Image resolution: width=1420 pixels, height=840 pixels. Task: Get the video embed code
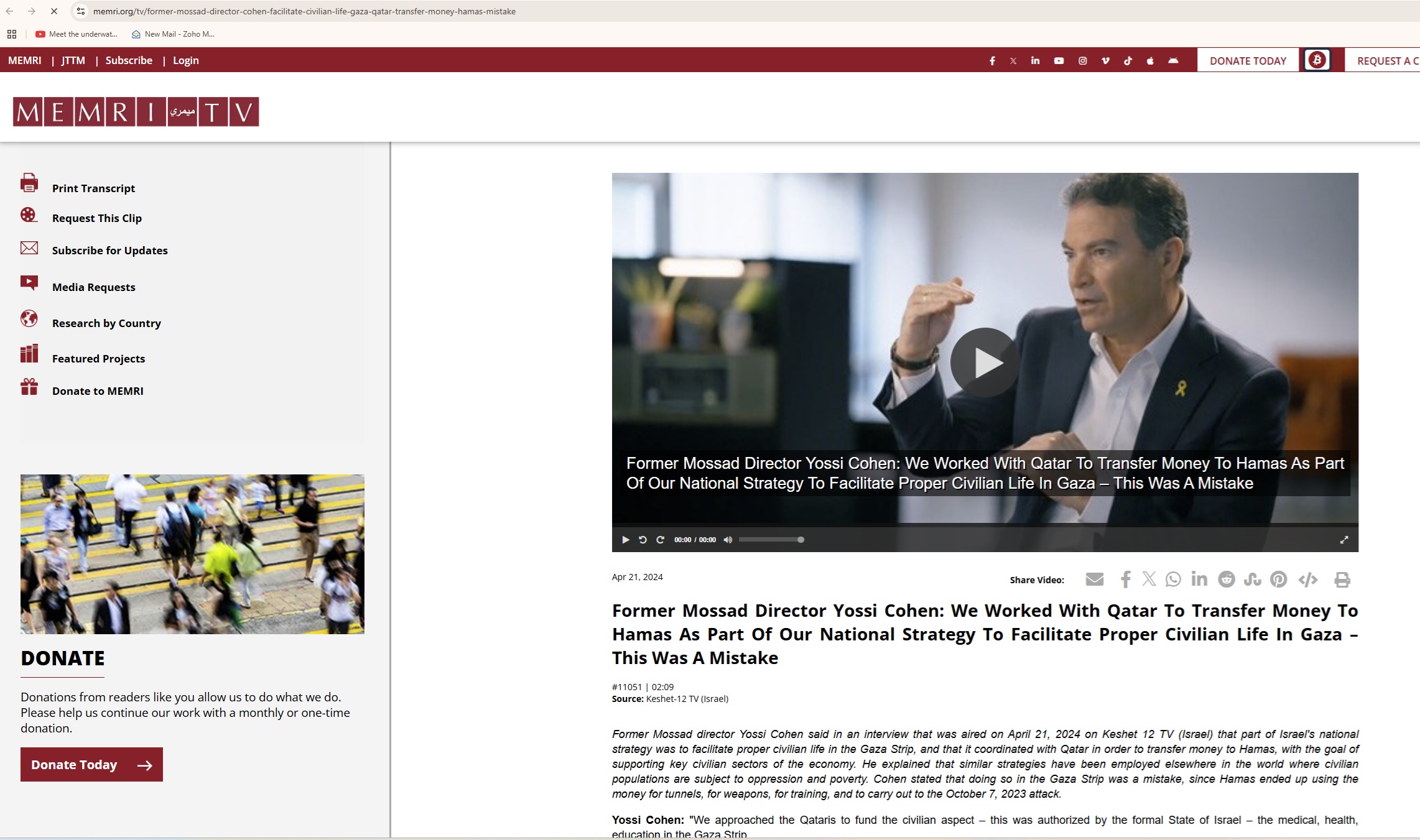pos(1308,579)
